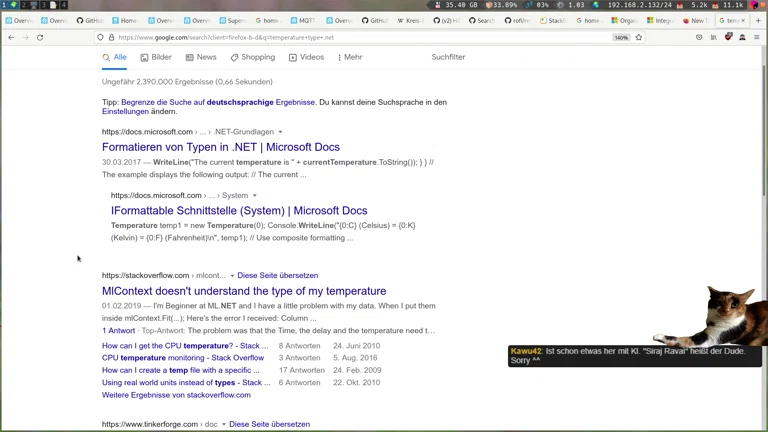Click the browser back arrow
The height and width of the screenshot is (432, 768).
[x=11, y=37]
